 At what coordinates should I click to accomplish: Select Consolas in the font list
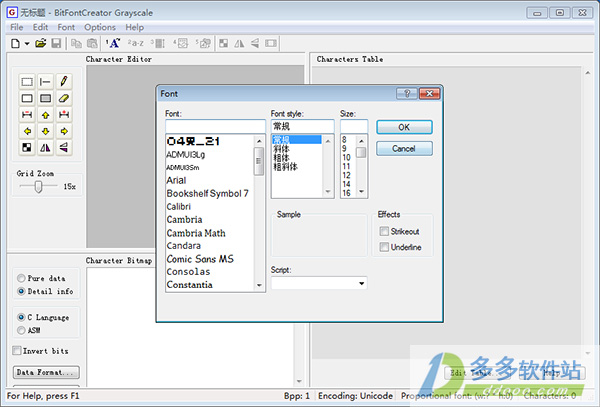pos(188,272)
